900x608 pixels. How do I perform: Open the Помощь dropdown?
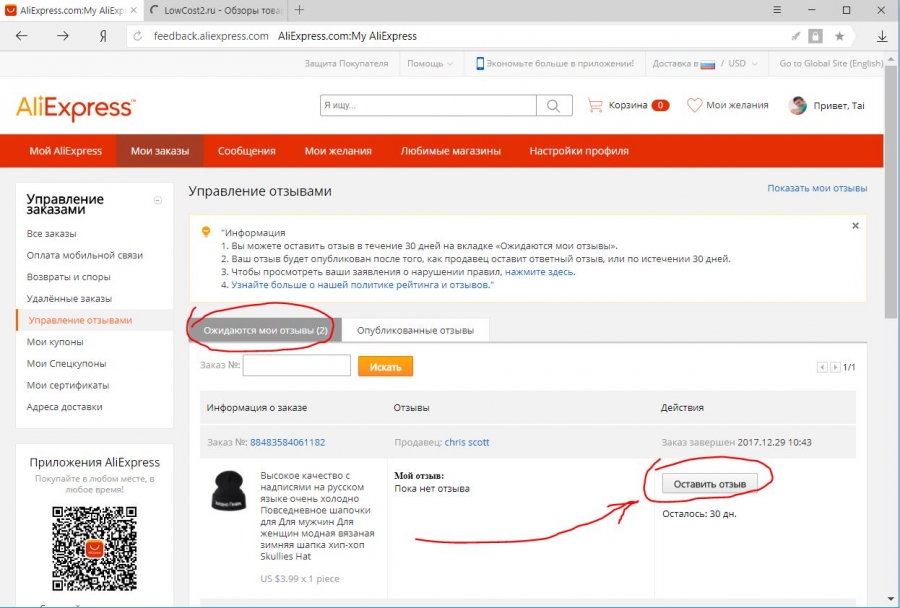point(430,63)
